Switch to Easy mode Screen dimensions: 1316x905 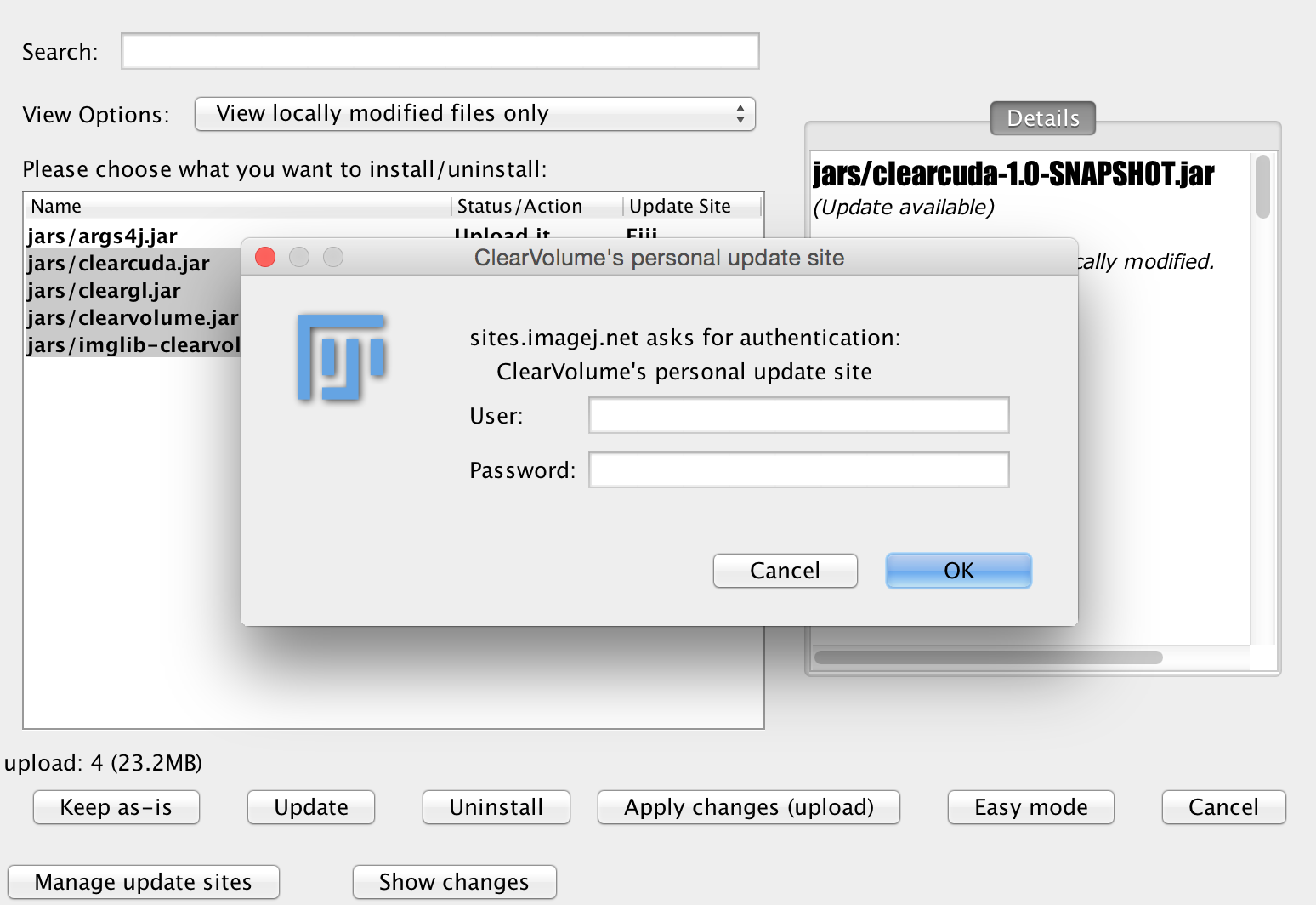tap(1030, 807)
